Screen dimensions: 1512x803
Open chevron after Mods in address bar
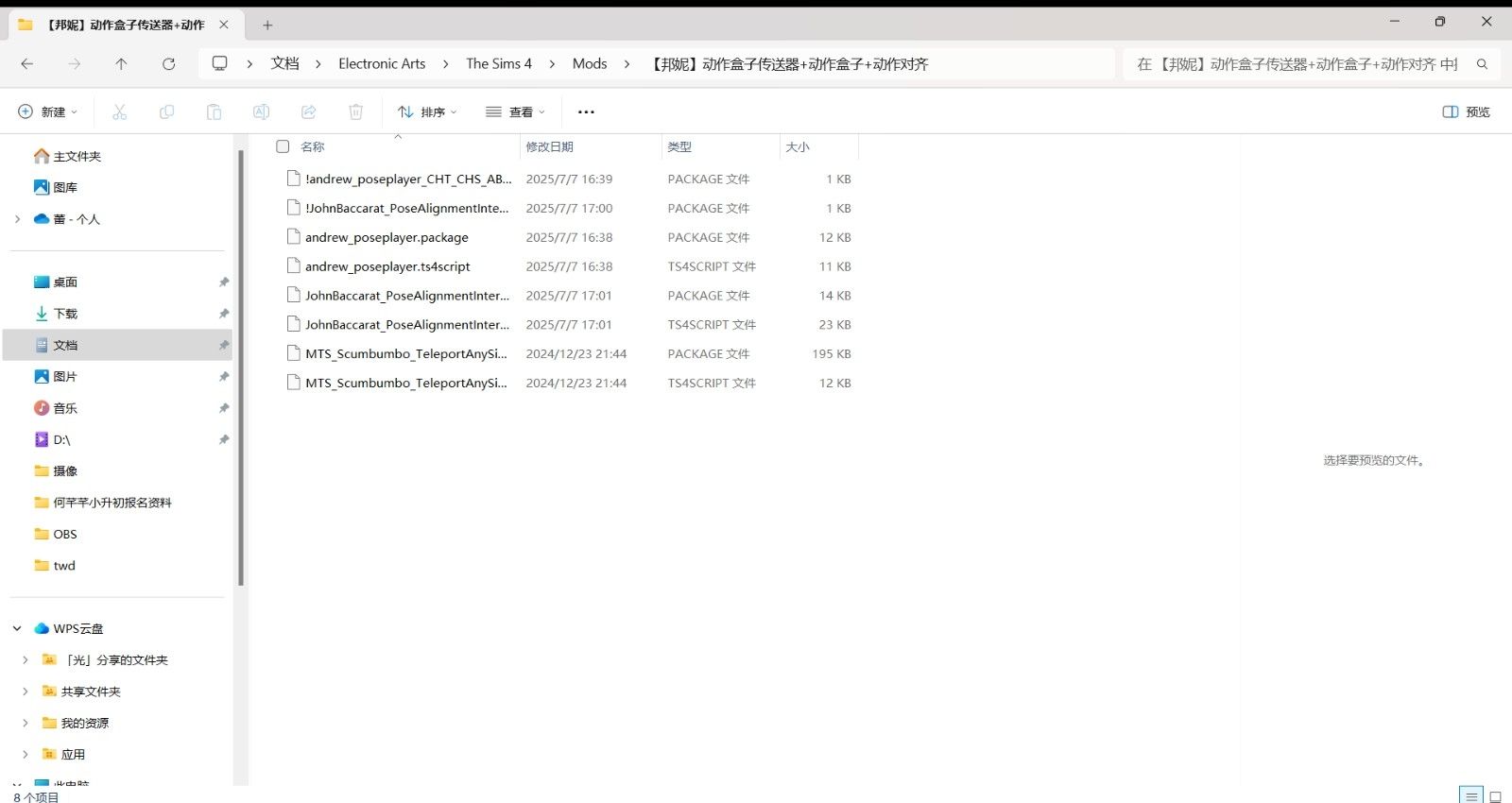click(627, 64)
